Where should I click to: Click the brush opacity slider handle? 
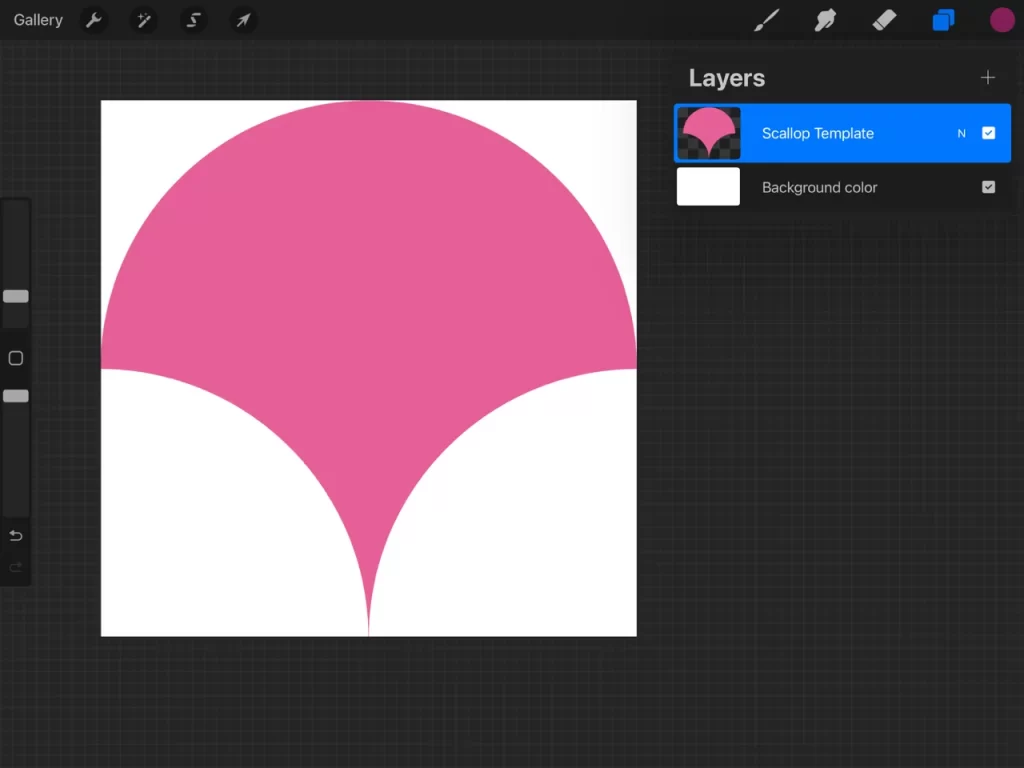(x=16, y=396)
